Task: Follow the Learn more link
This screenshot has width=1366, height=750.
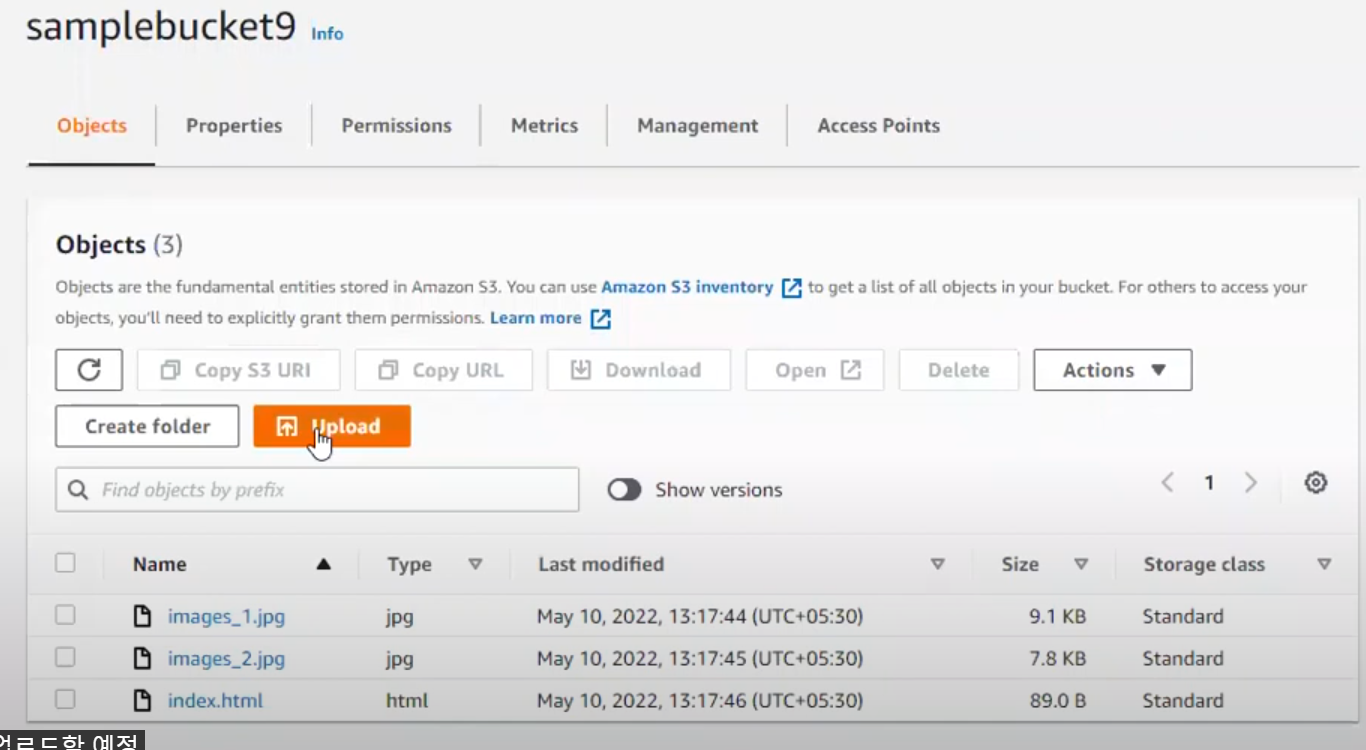Action: (x=535, y=318)
